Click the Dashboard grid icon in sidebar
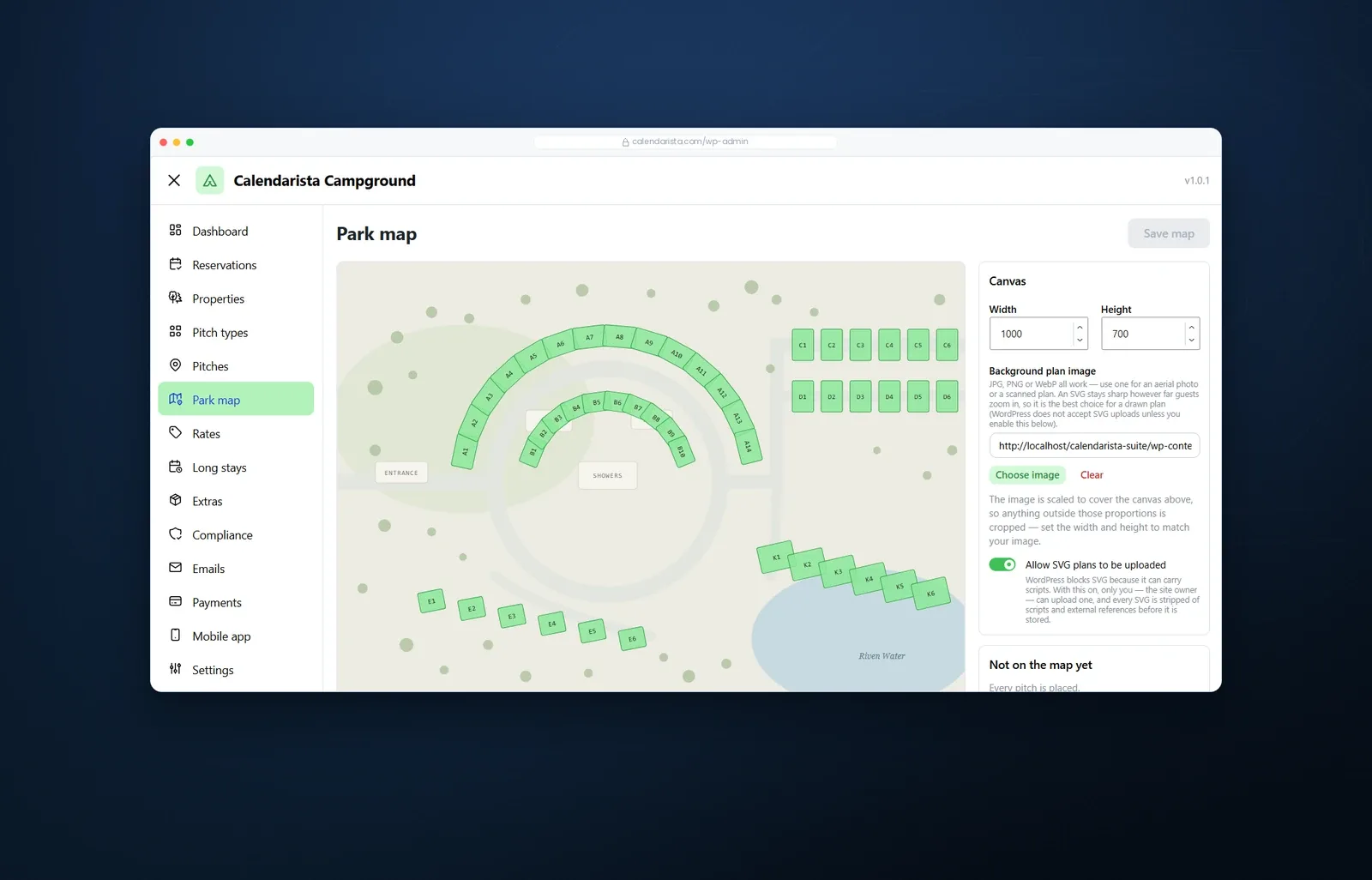Screen dimensions: 1372x880 pos(175,230)
